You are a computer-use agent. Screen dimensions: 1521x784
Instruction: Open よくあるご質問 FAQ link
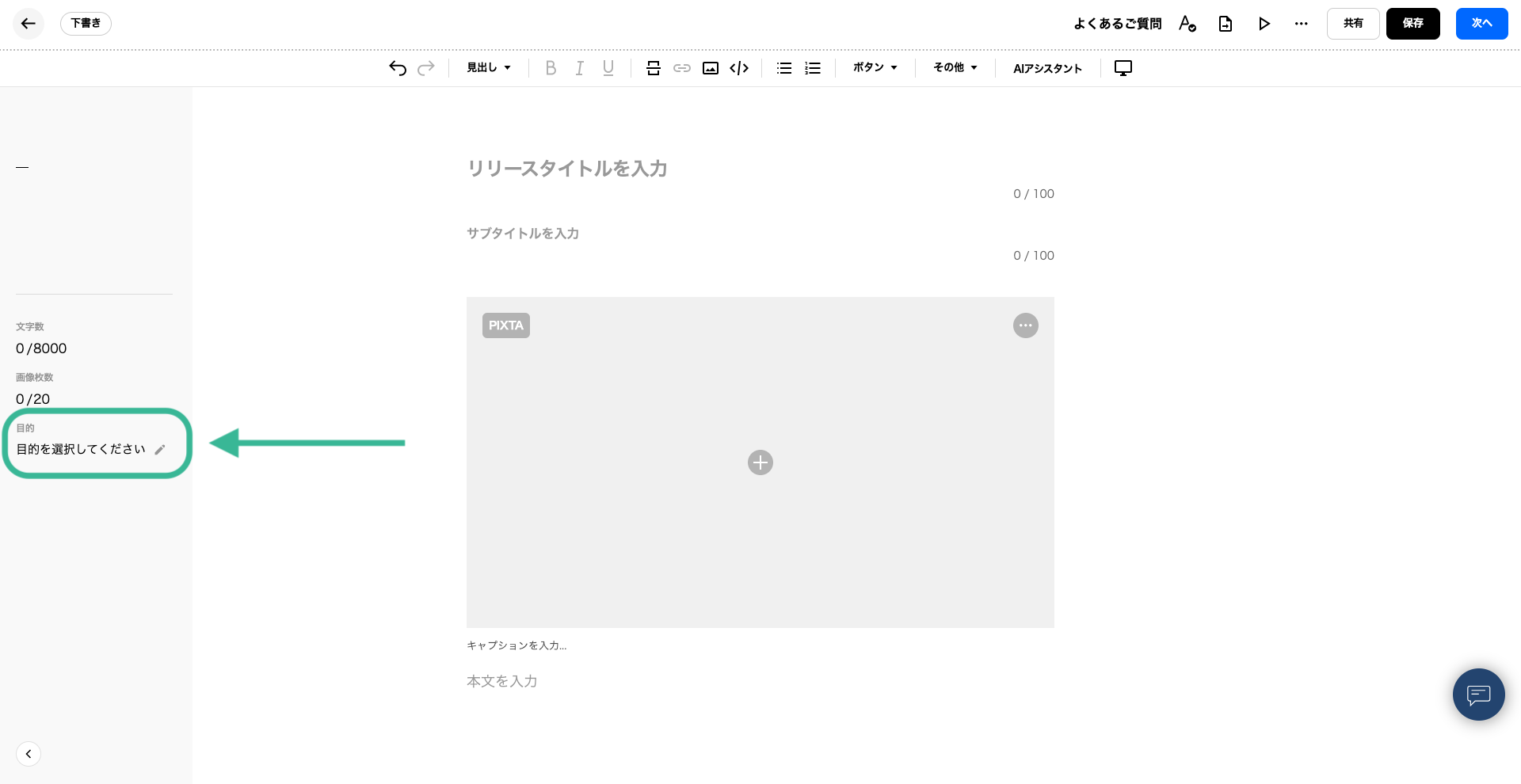[x=1117, y=24]
